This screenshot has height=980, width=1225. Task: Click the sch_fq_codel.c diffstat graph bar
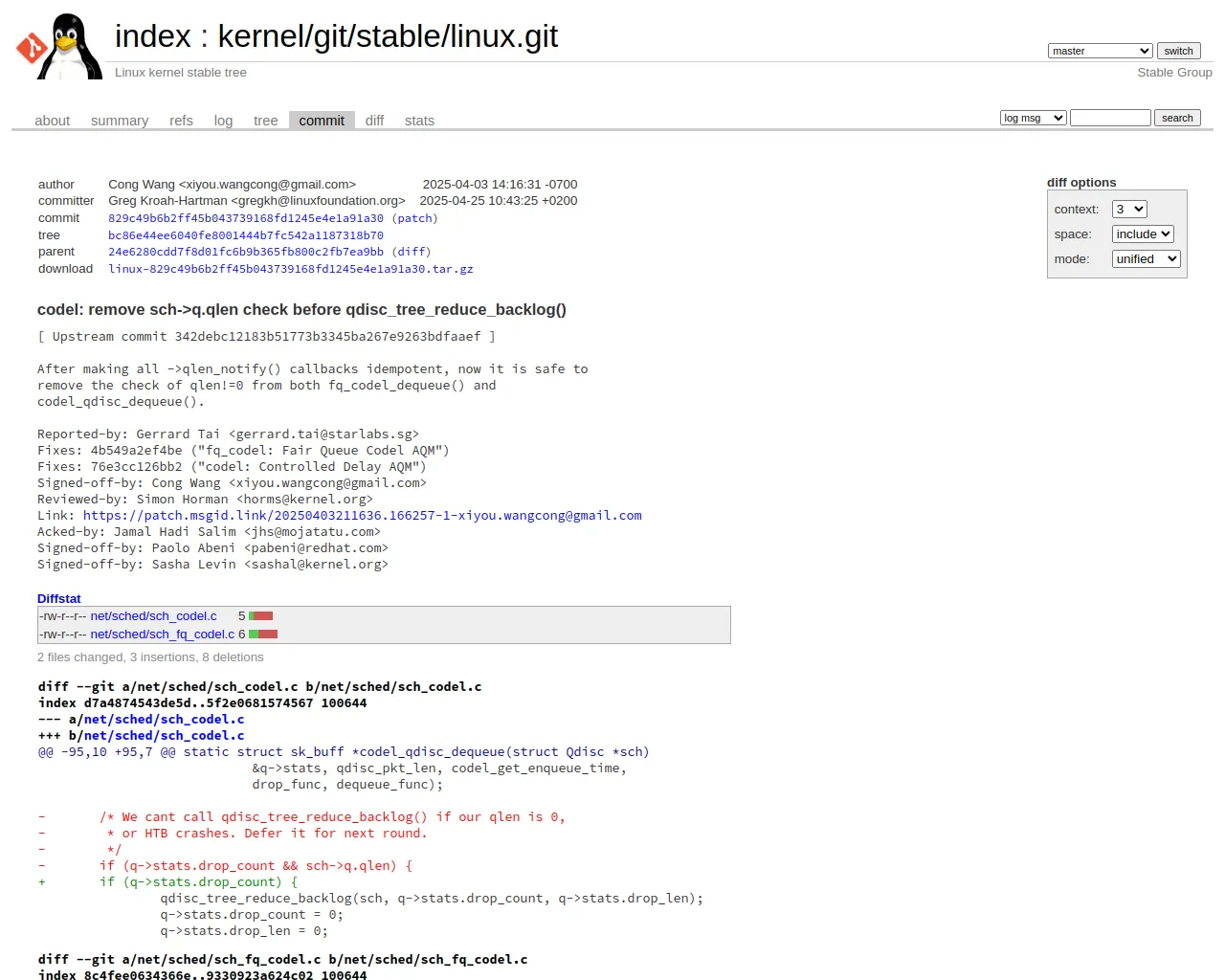(x=263, y=634)
